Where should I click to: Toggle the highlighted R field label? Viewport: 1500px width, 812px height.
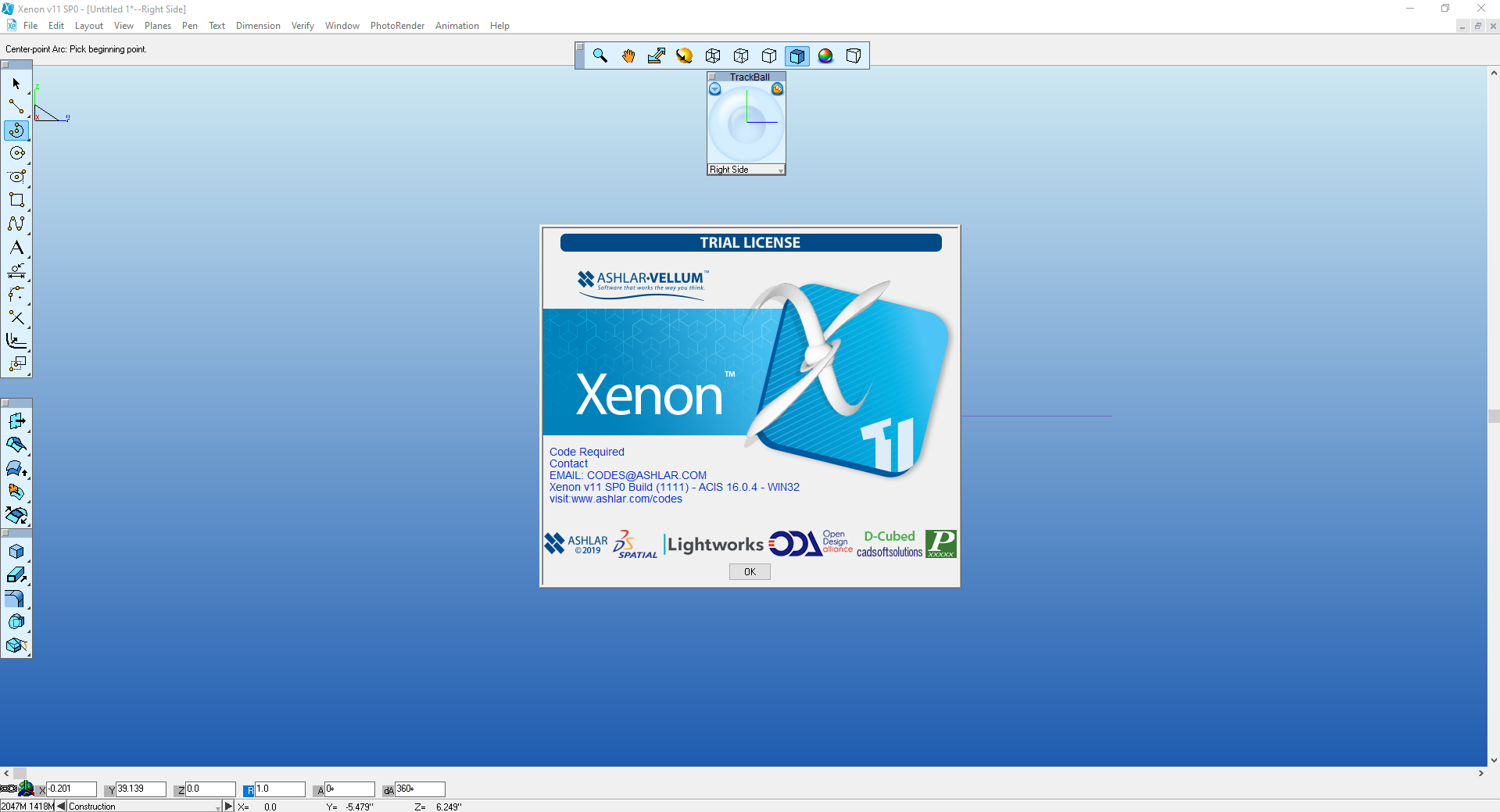coord(249,790)
